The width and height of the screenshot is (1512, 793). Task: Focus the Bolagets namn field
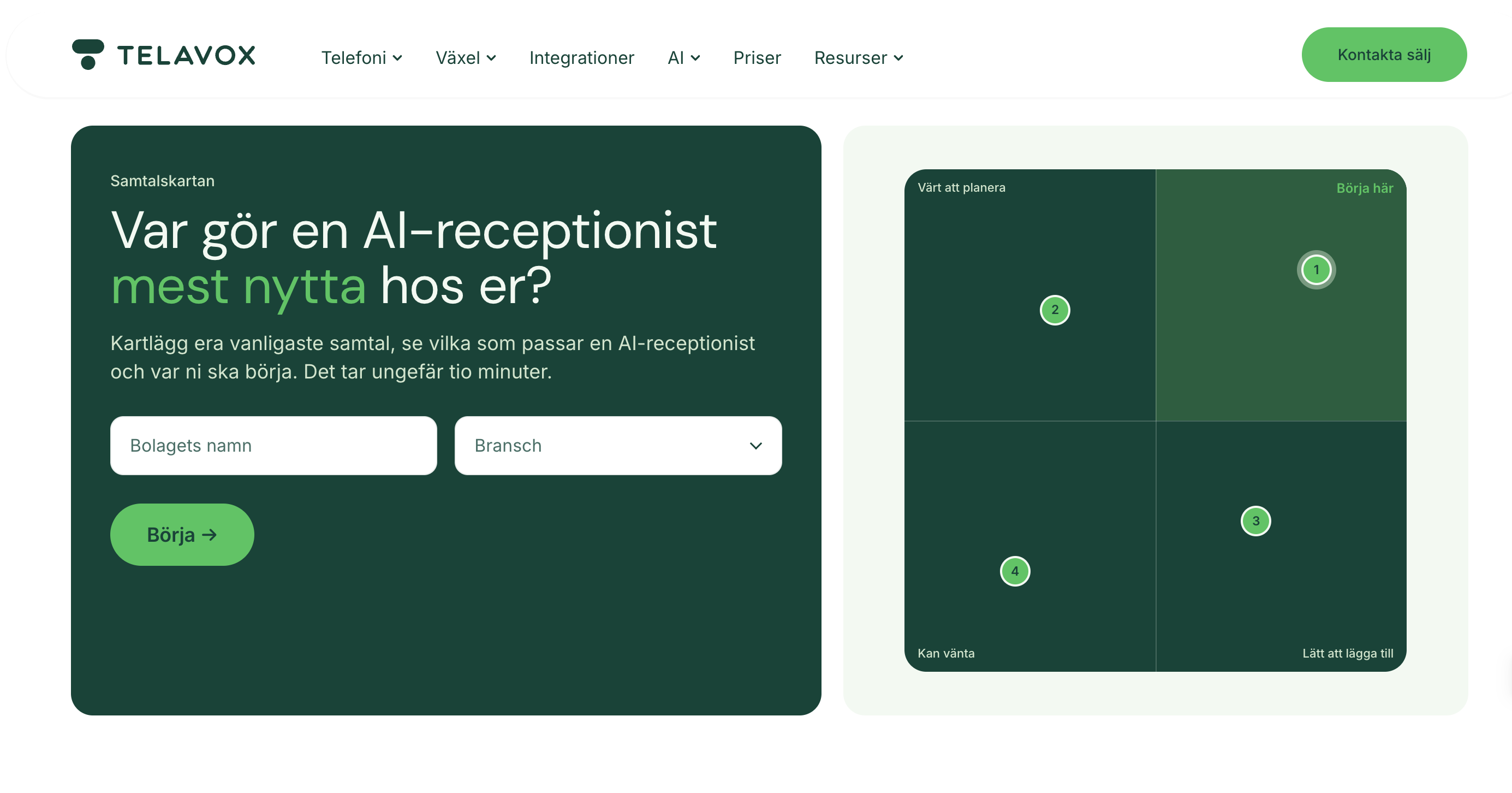coord(273,445)
